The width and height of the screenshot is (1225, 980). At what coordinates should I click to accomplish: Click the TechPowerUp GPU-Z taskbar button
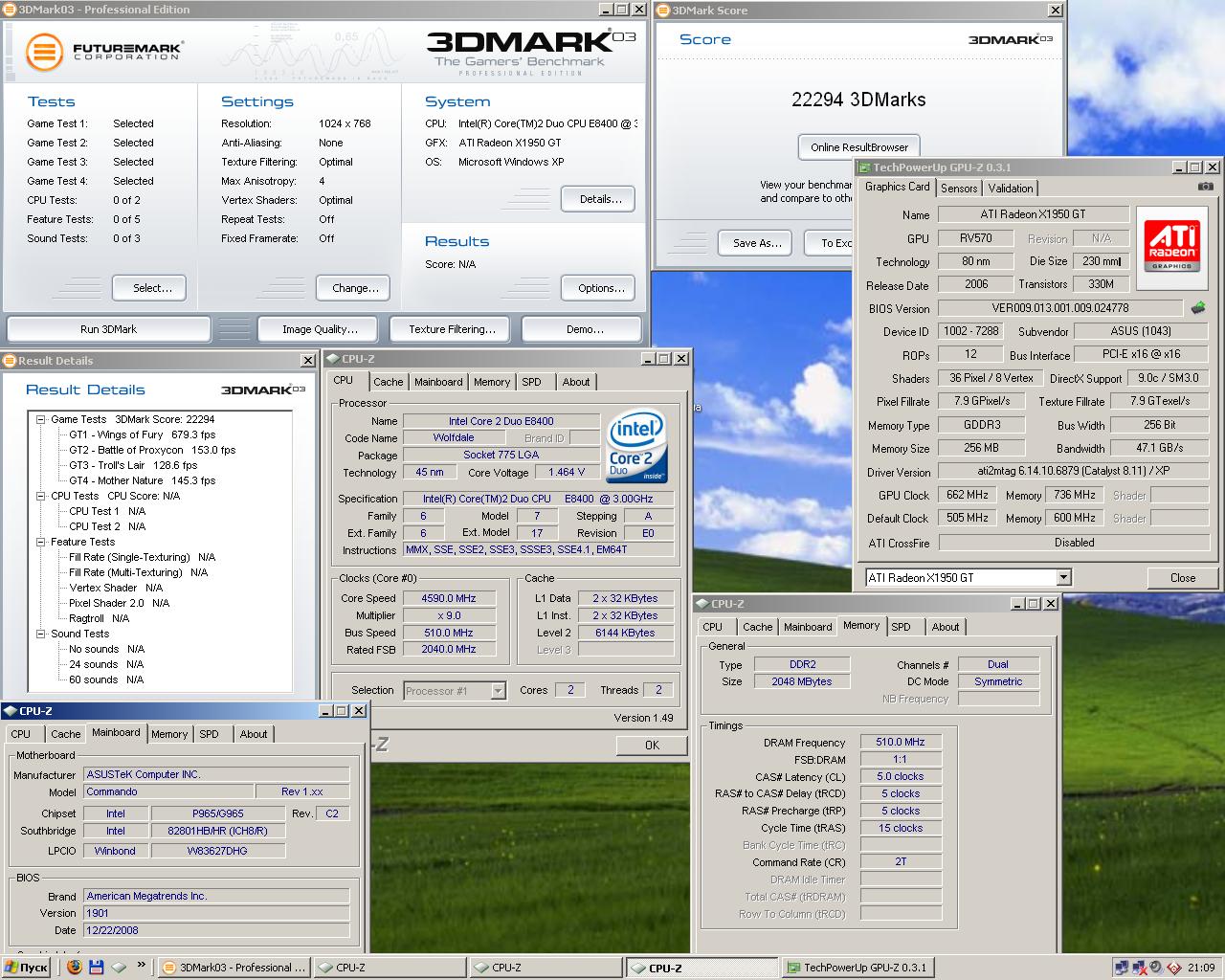coord(857,968)
